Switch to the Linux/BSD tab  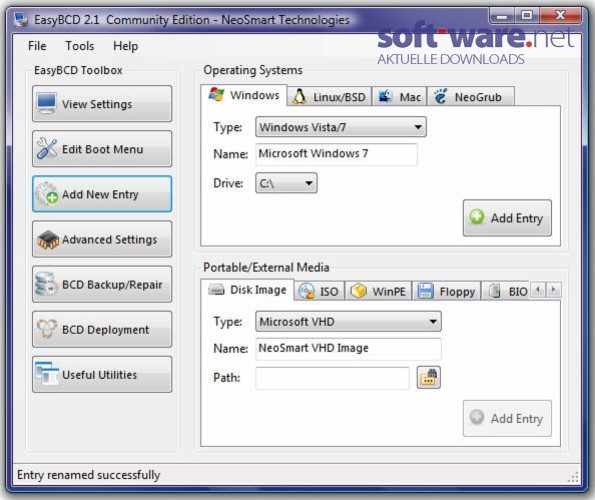click(x=329, y=97)
